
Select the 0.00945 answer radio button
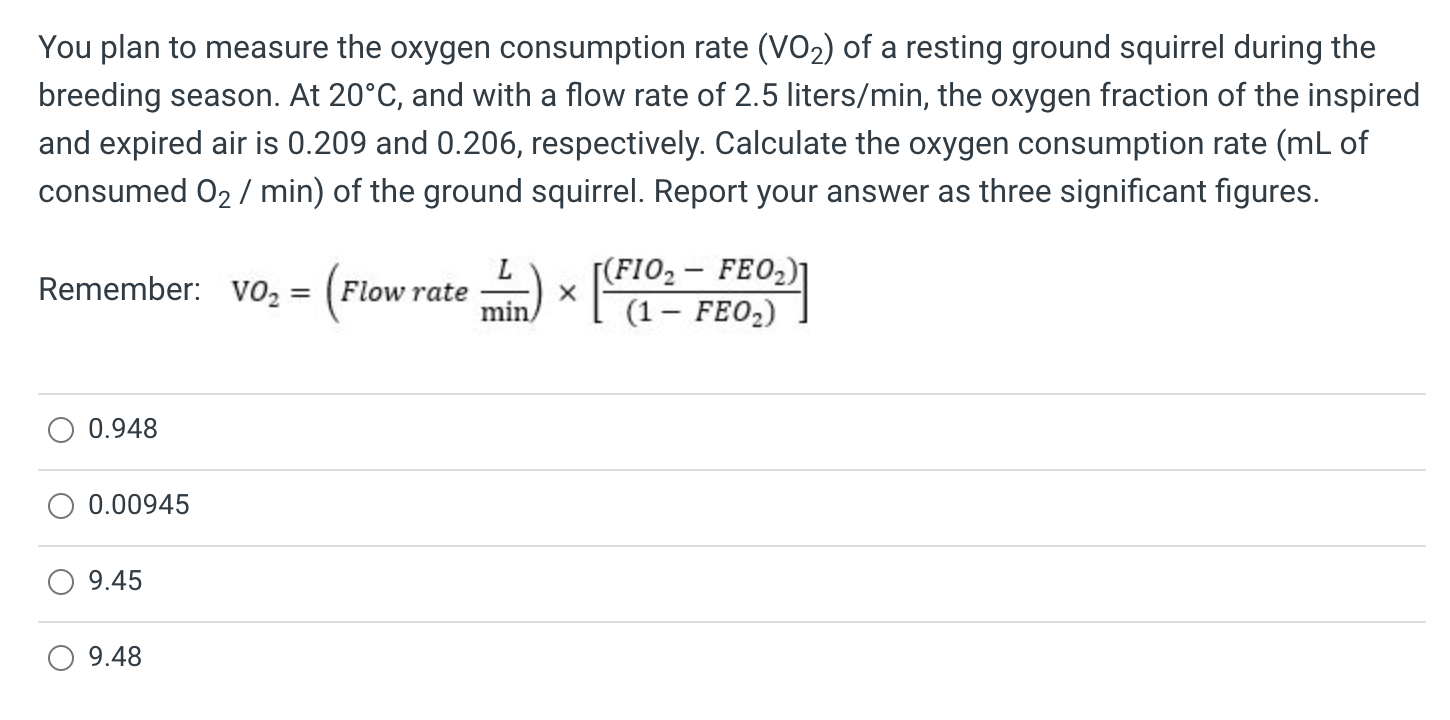(59, 505)
